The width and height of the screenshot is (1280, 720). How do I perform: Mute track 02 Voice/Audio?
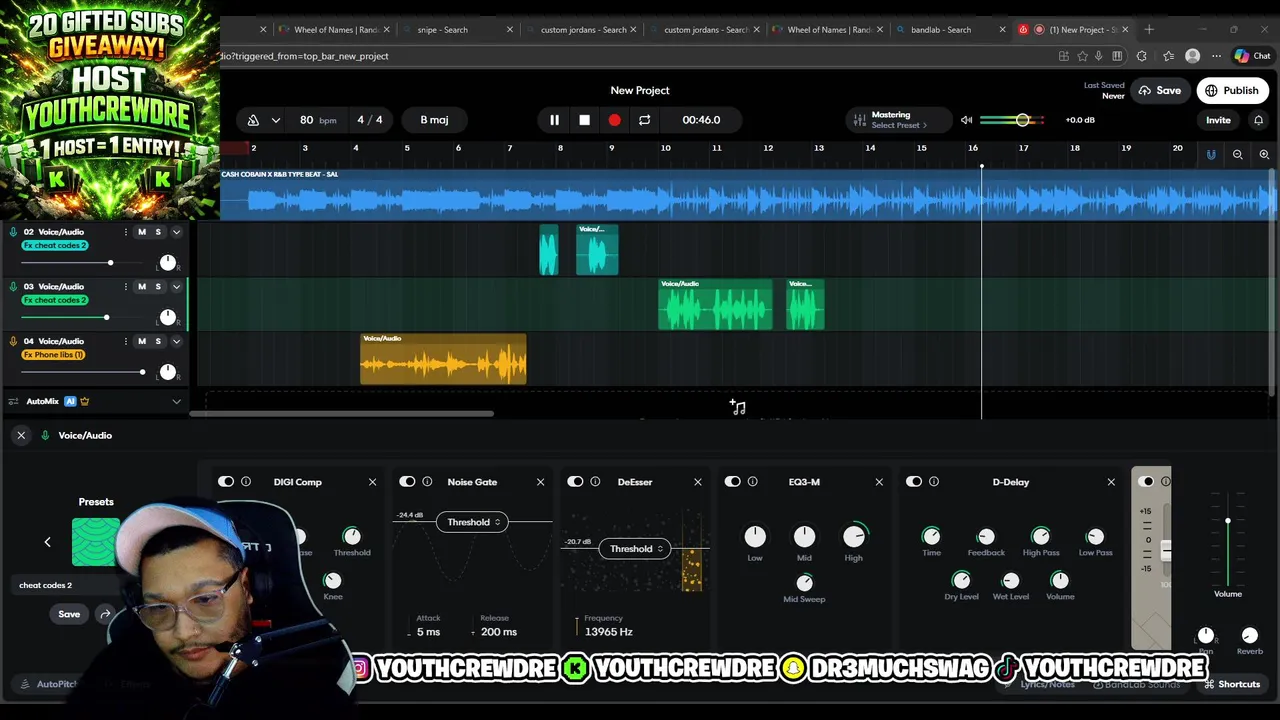click(141, 232)
